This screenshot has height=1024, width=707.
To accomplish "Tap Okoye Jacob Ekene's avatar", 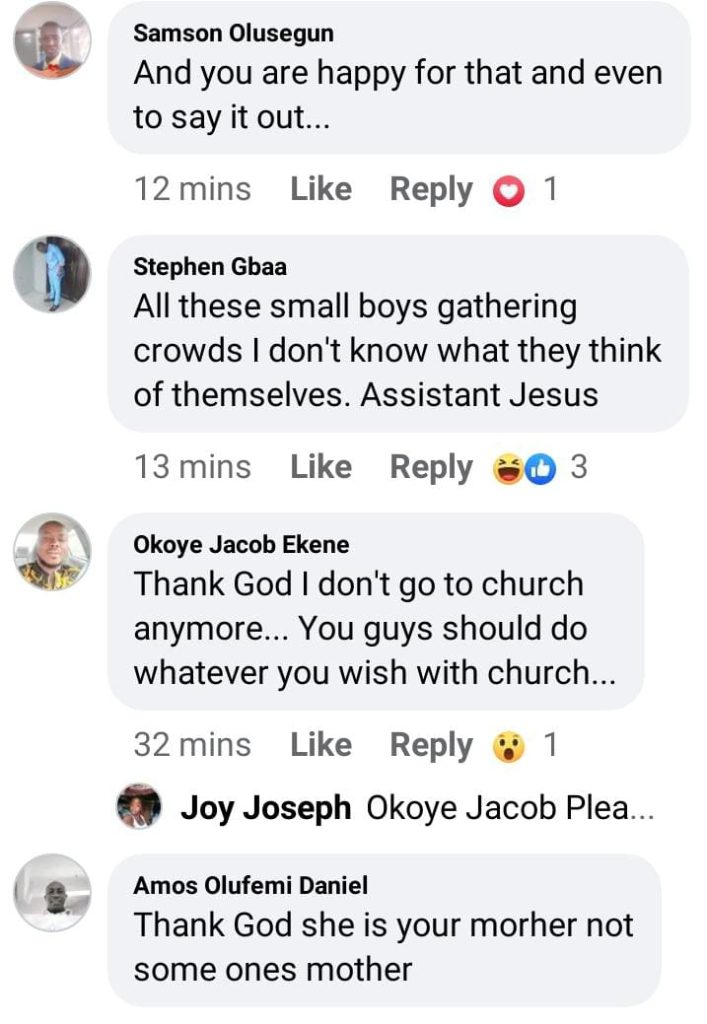I will [x=52, y=552].
